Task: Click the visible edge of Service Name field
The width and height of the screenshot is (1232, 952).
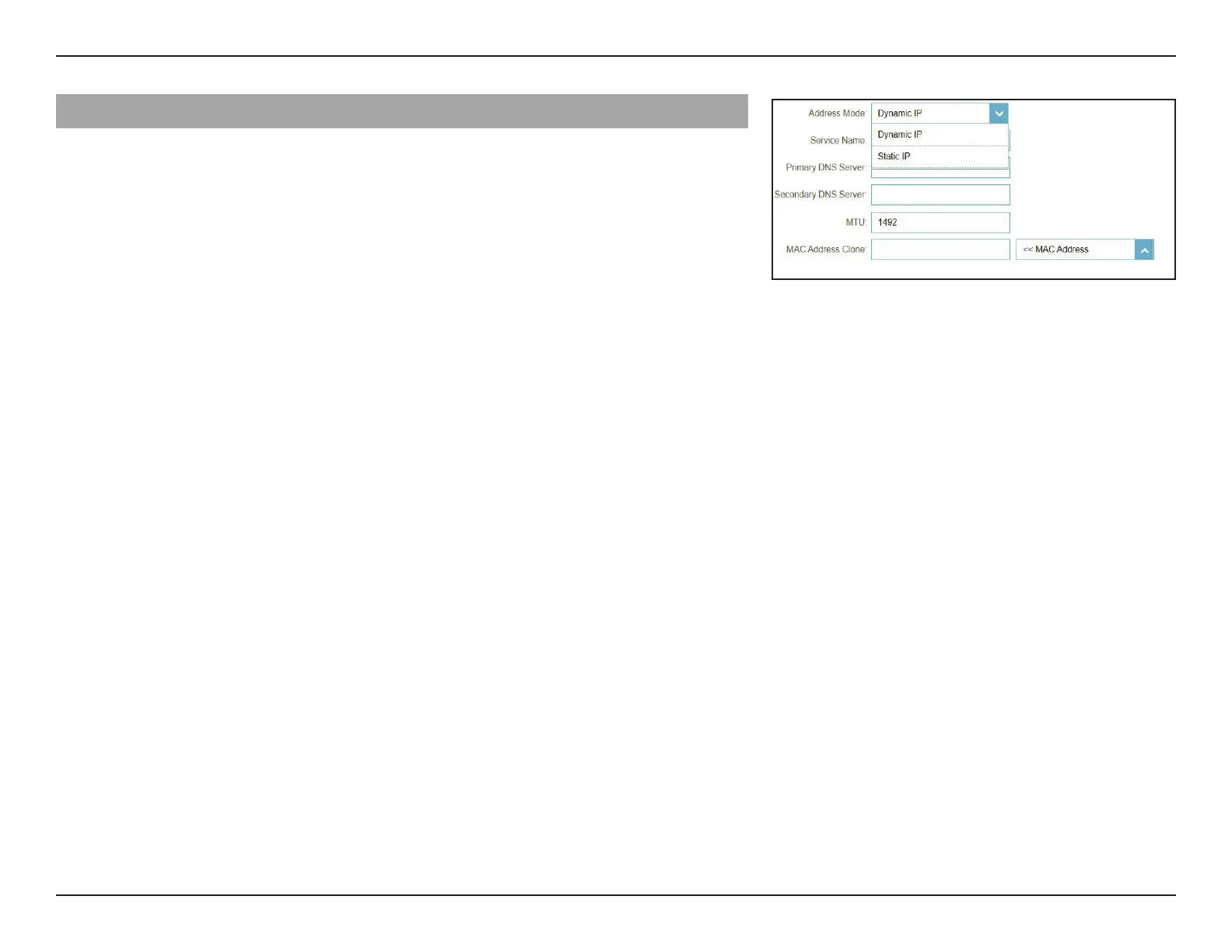Action: (1009, 140)
